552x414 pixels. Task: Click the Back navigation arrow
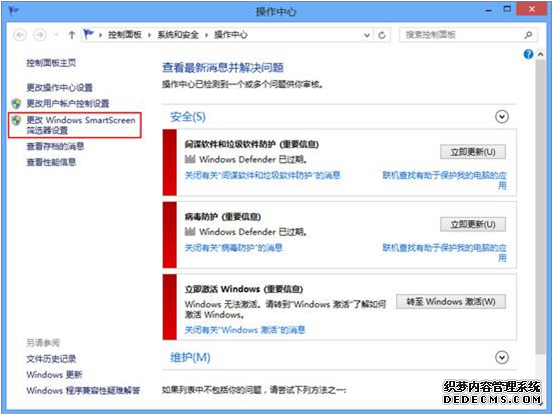(20, 35)
